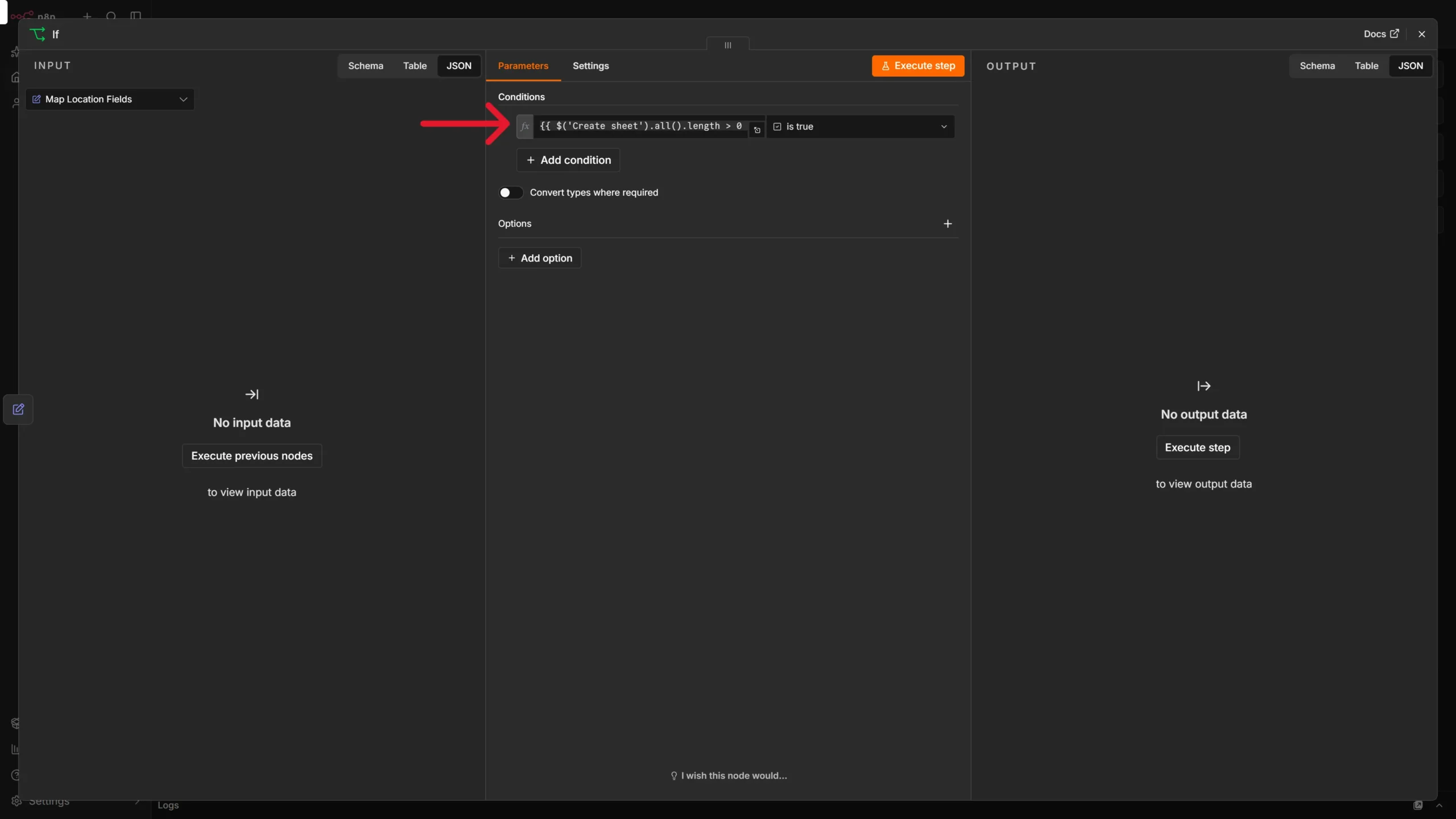The width and height of the screenshot is (1456, 819).
Task: Open the Settings tab
Action: point(590,66)
